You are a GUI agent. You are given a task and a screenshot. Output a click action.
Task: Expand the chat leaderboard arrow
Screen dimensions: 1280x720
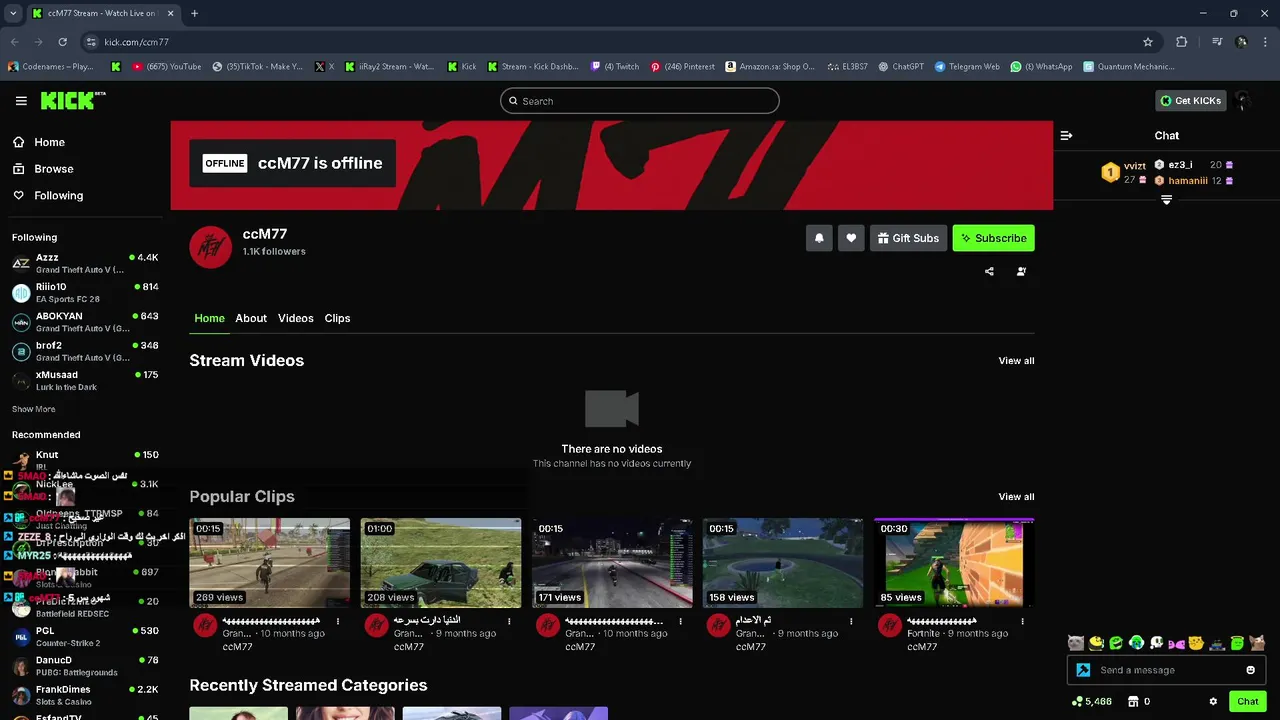pos(1166,200)
